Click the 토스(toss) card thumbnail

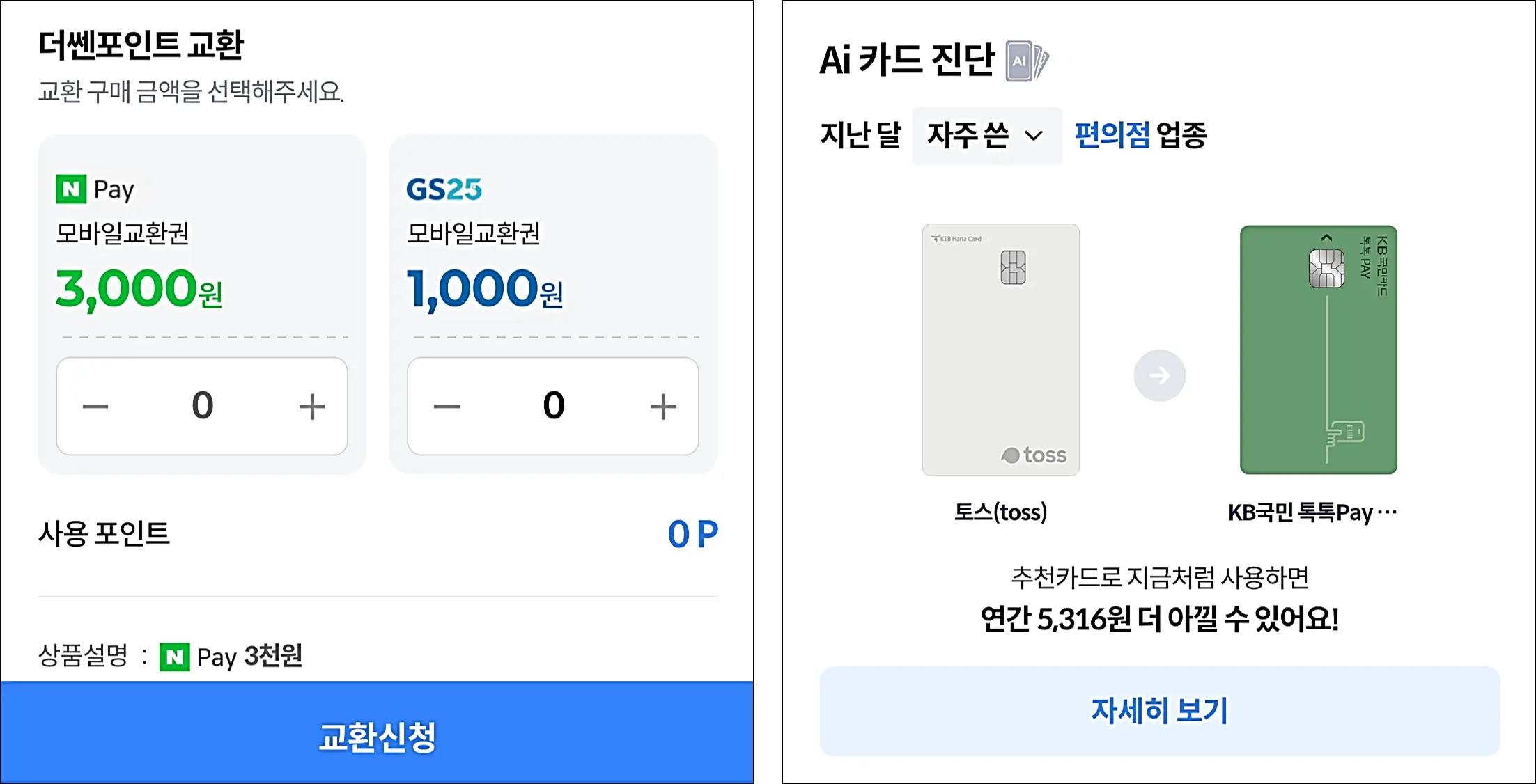(x=1001, y=348)
